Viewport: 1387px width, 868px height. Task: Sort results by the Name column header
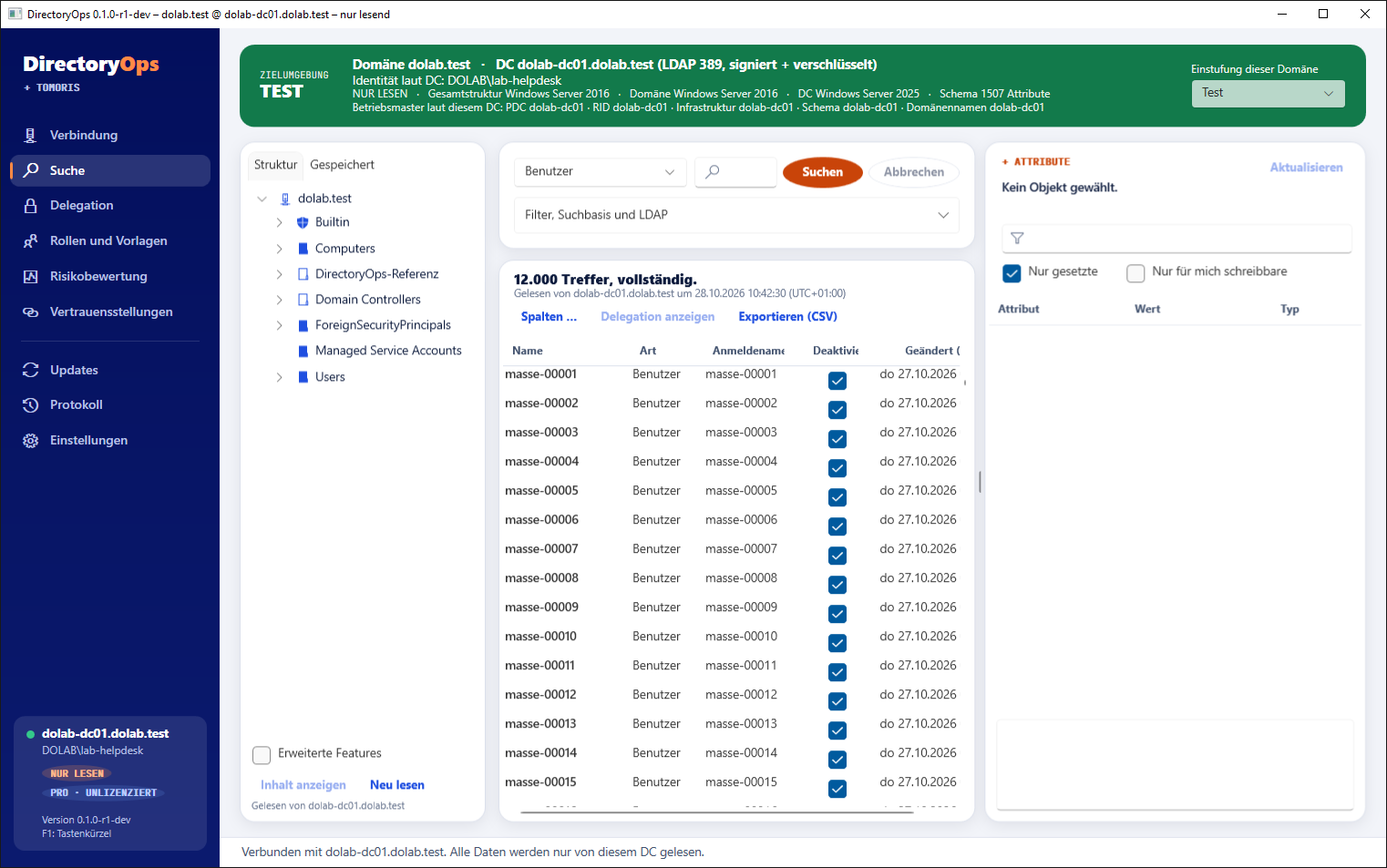[528, 351]
